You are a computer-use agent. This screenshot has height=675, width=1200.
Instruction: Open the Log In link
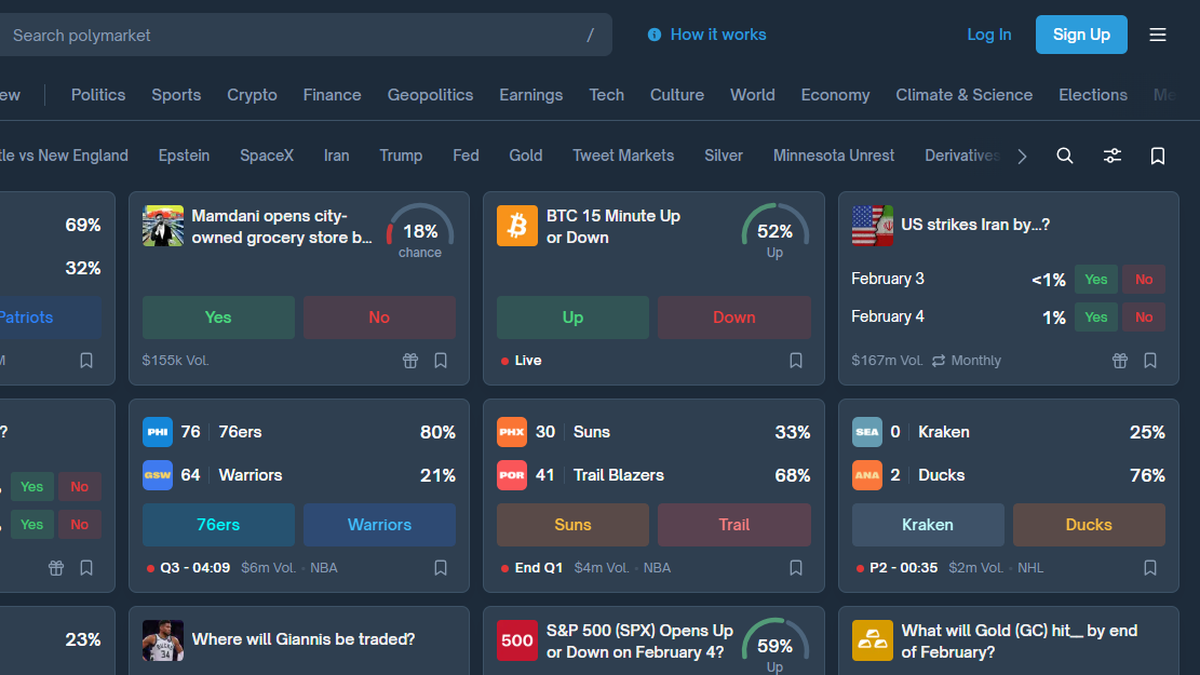pyautogui.click(x=989, y=34)
